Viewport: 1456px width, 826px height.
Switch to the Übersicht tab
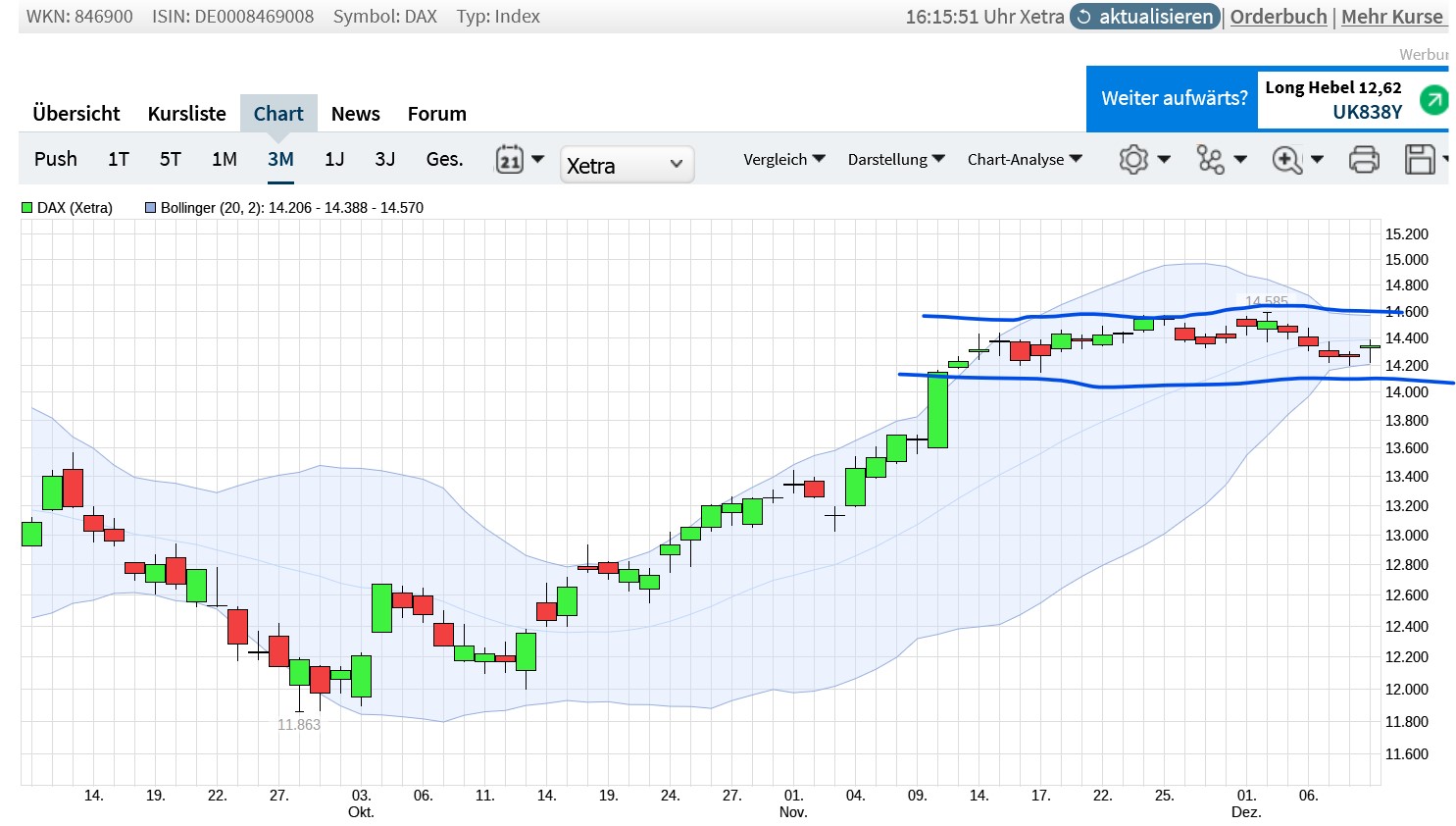76,114
